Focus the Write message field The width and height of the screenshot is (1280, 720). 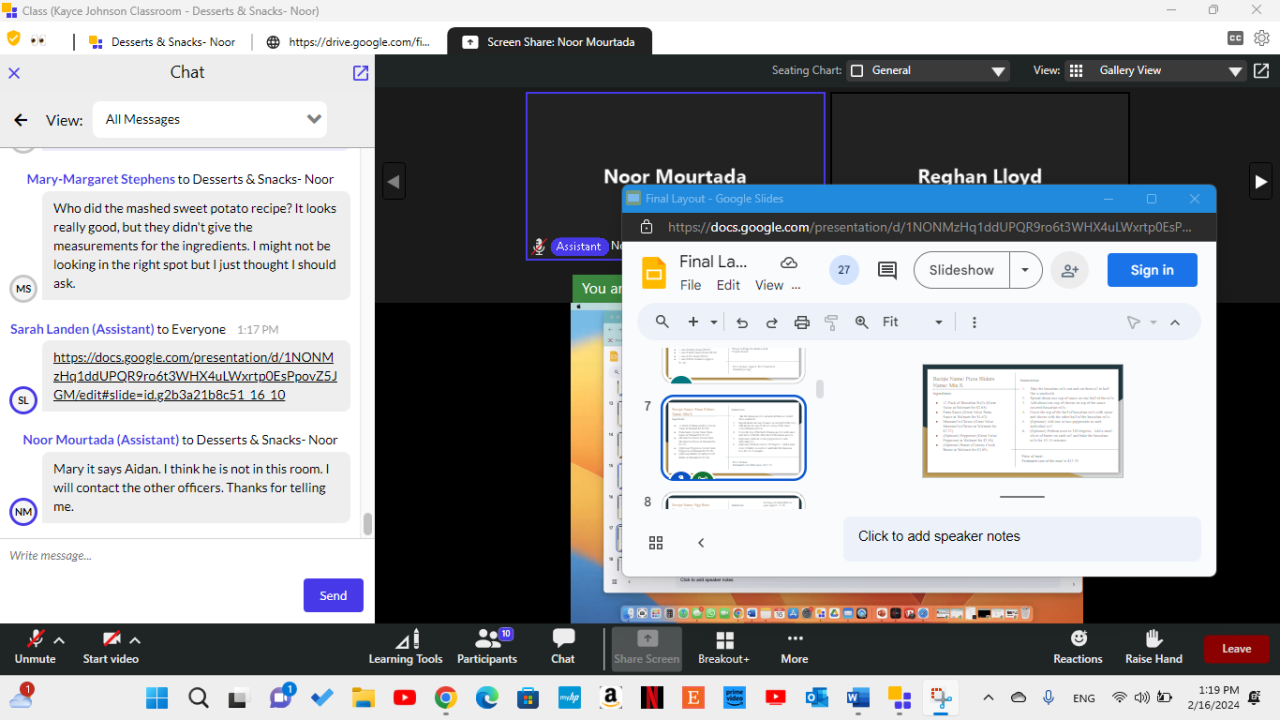[187, 555]
